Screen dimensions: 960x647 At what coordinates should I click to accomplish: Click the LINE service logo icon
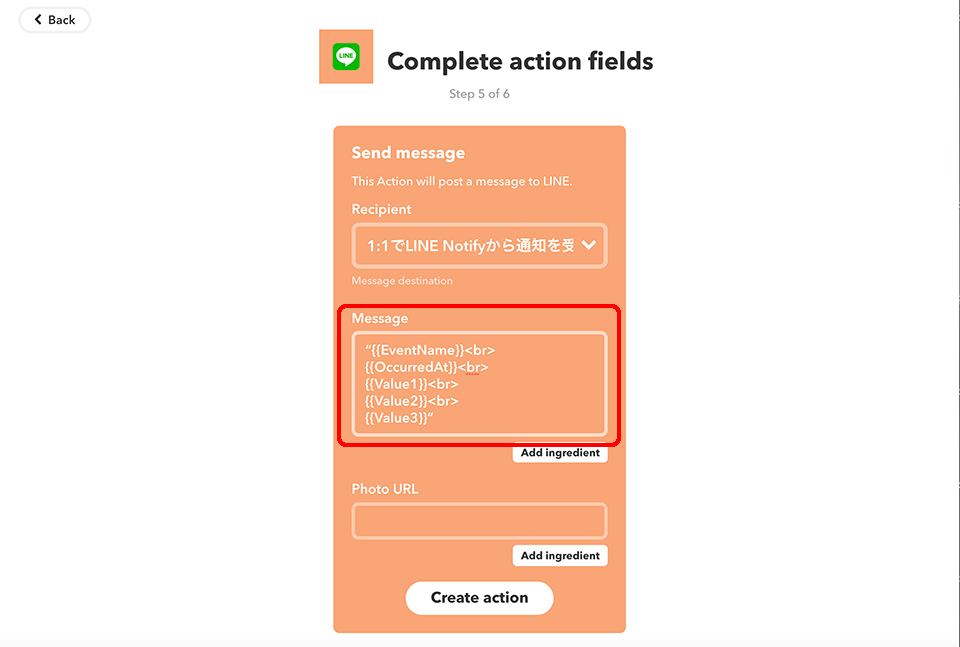[x=346, y=57]
